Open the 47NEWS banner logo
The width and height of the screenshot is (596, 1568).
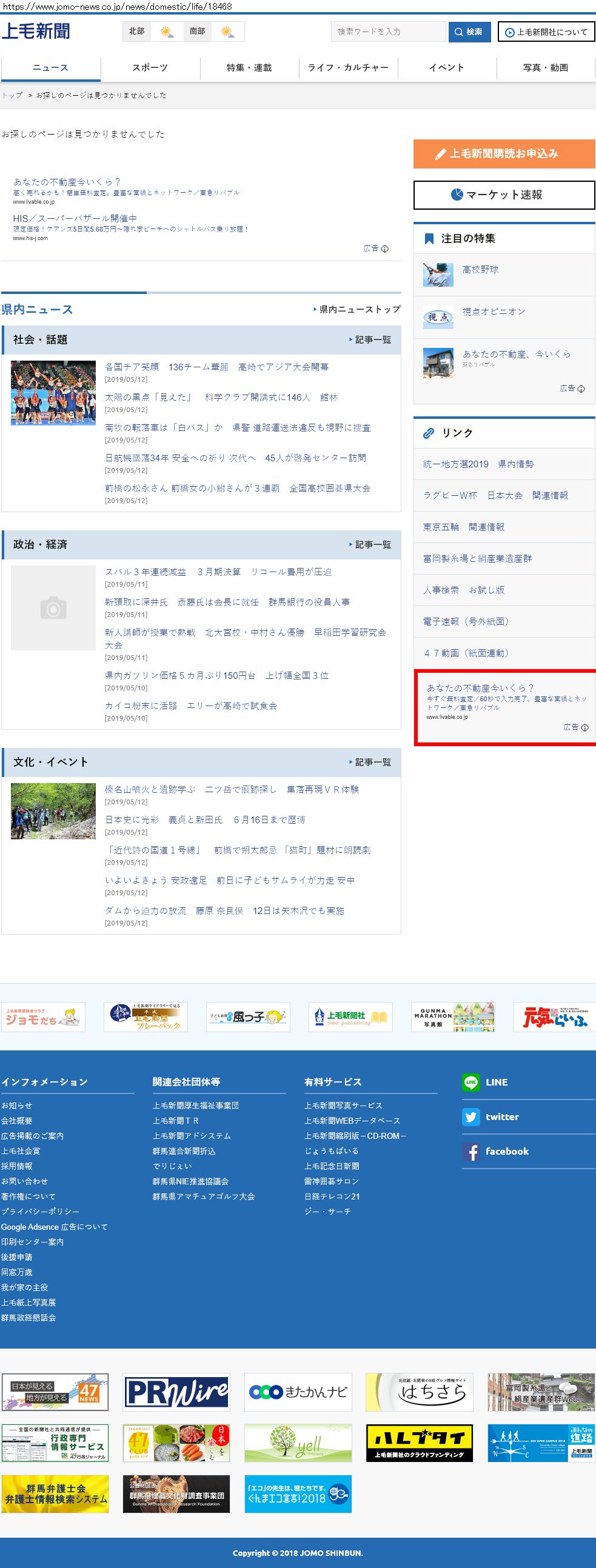(55, 1392)
